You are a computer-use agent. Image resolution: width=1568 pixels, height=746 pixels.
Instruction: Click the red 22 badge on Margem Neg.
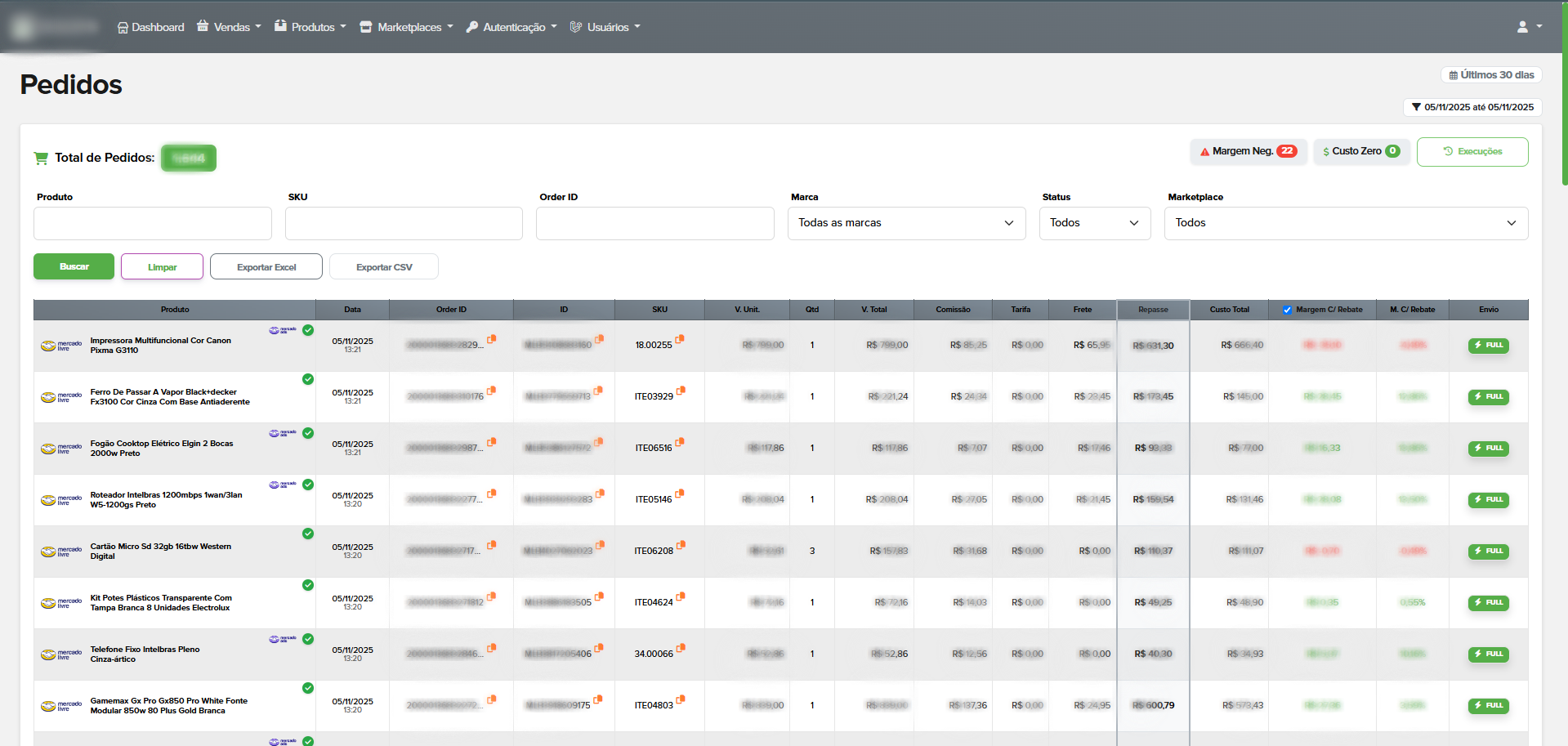click(x=1289, y=151)
